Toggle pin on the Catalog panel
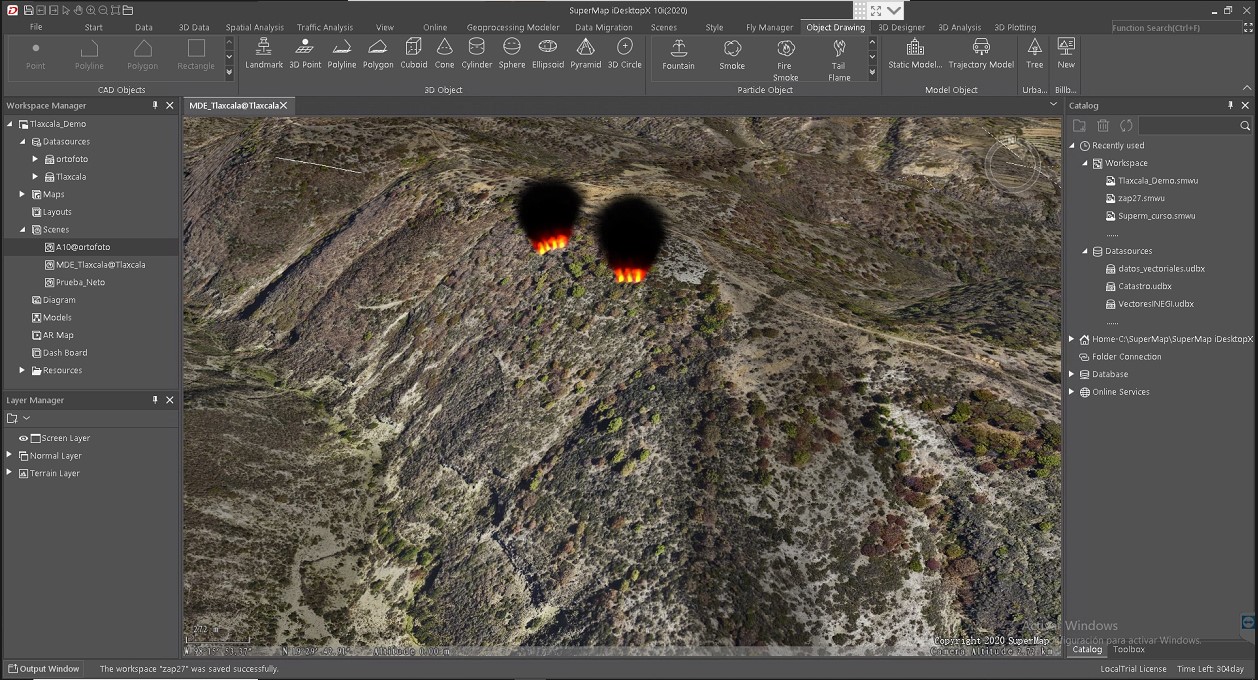 1231,105
